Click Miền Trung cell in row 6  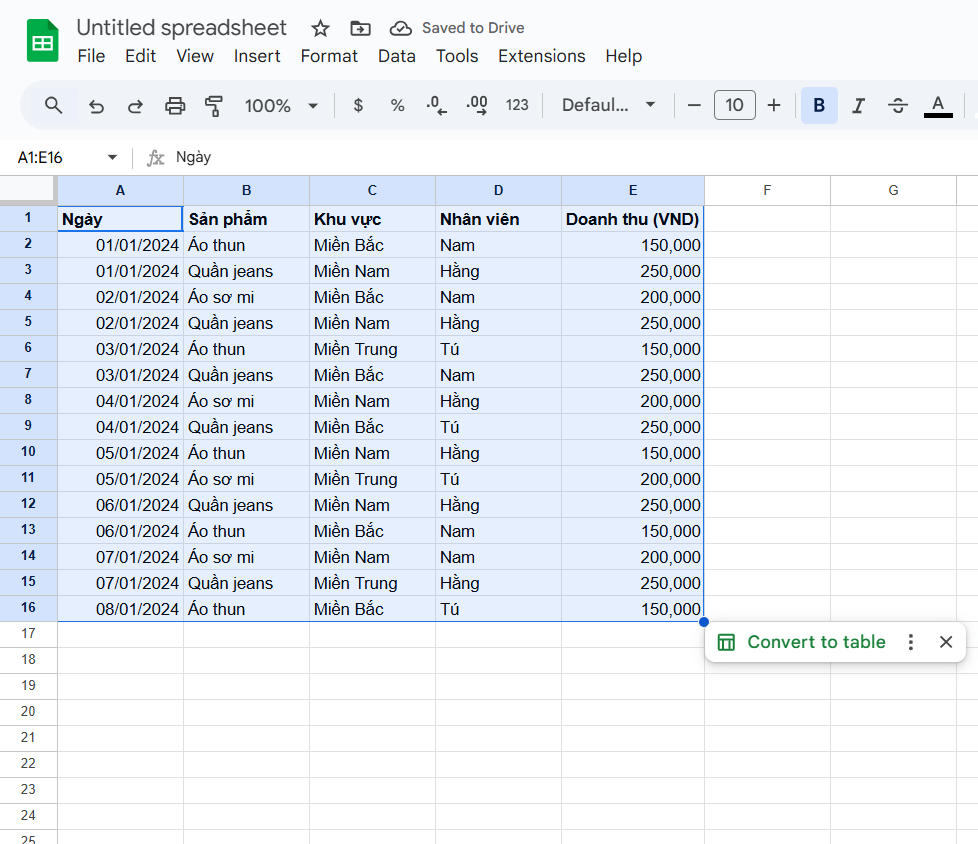(372, 349)
